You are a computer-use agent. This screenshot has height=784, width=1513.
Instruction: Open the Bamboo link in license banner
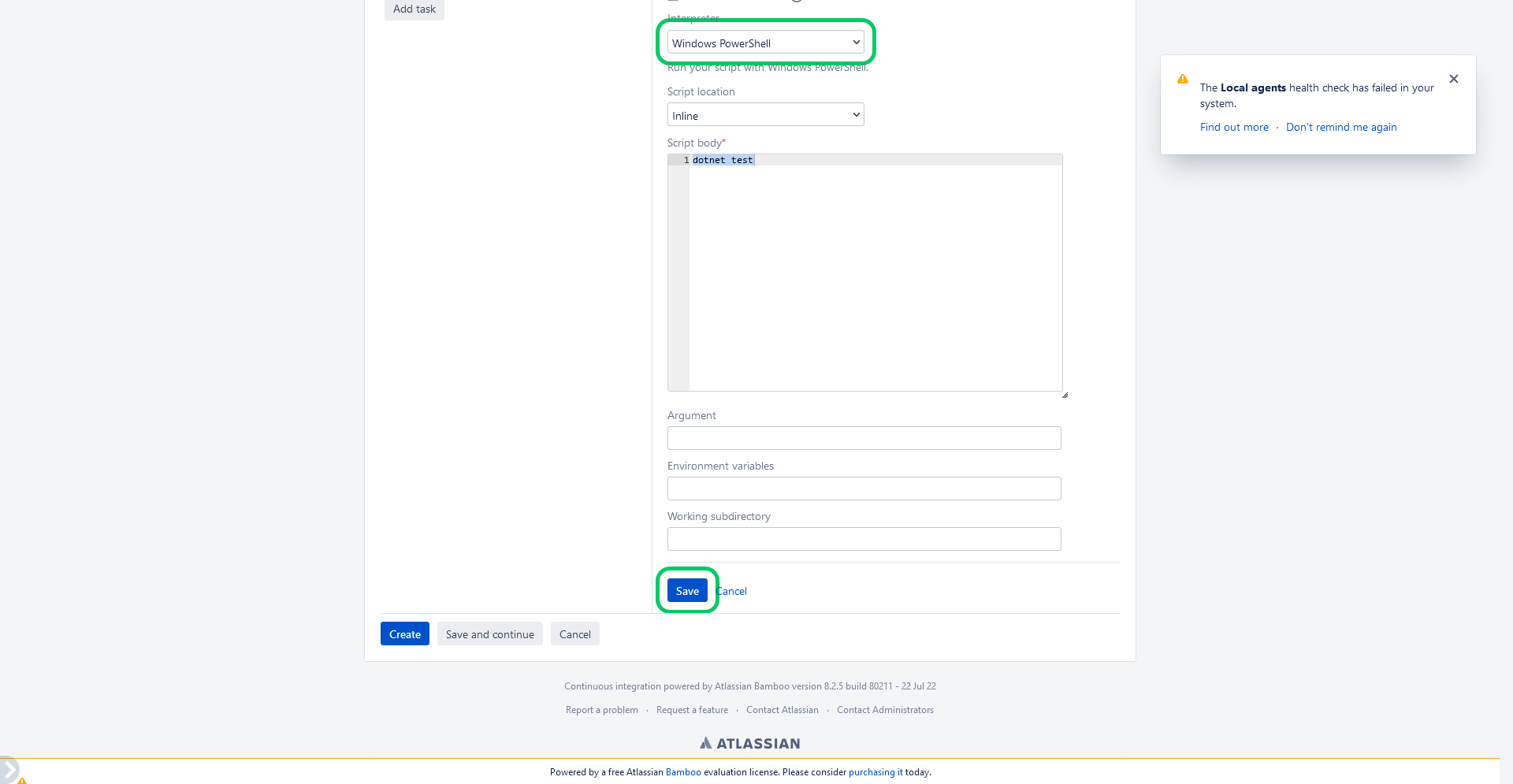click(x=683, y=772)
